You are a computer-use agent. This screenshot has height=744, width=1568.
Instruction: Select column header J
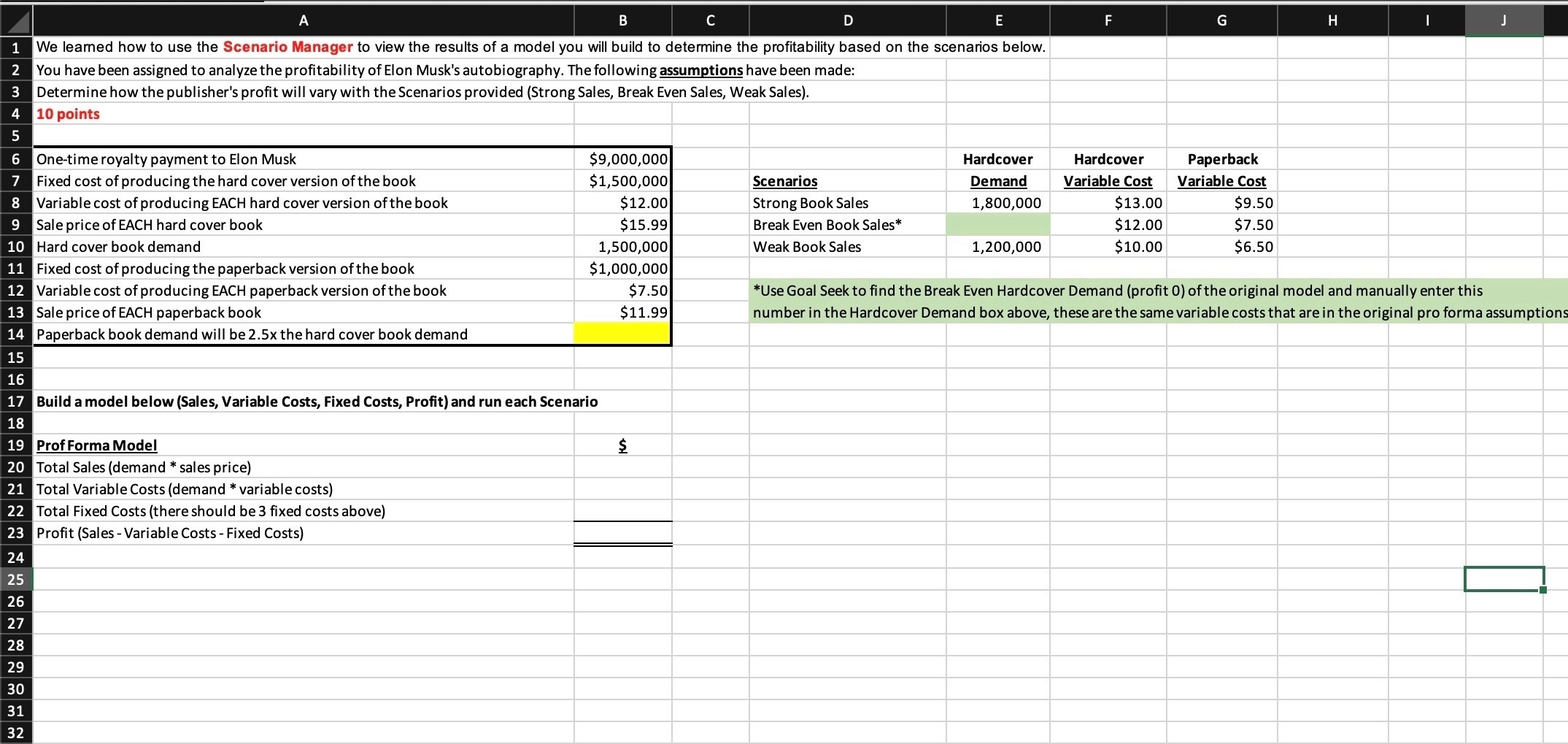1503,20
